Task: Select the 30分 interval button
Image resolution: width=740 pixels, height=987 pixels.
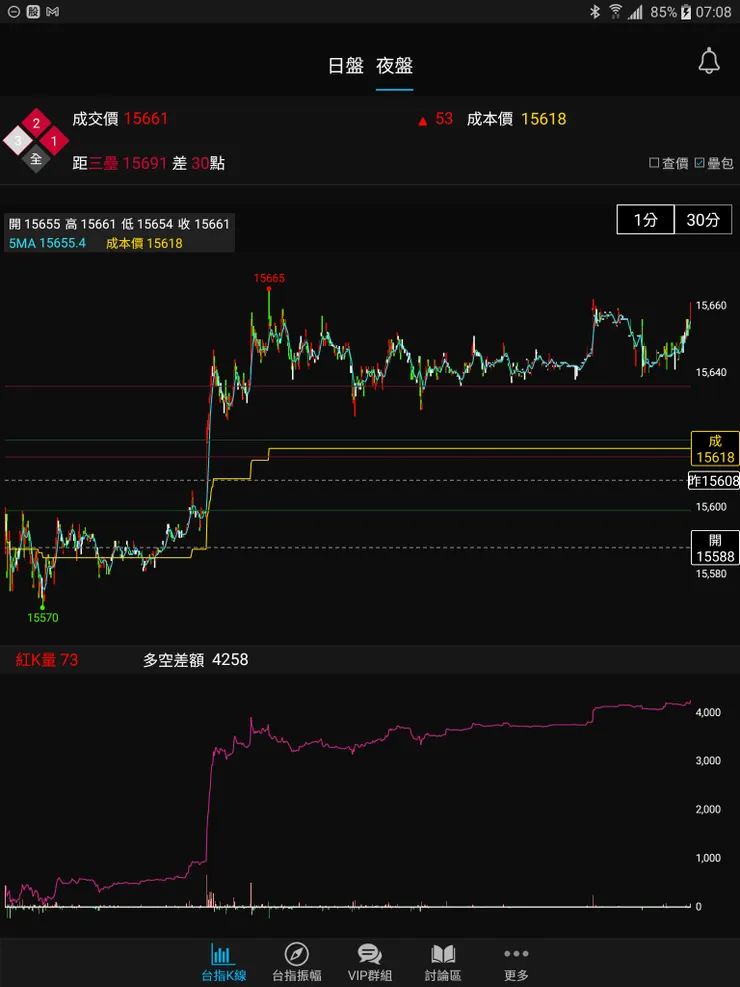Action: (x=703, y=220)
